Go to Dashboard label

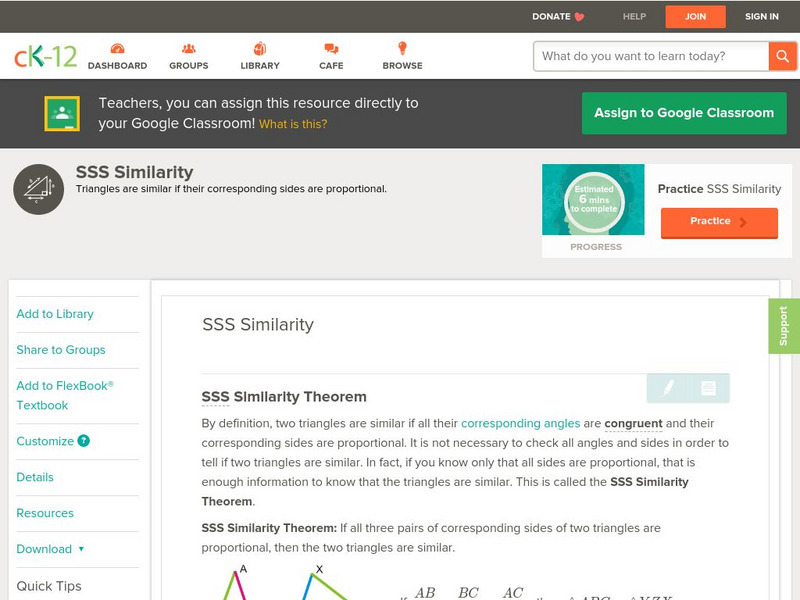(x=117, y=66)
